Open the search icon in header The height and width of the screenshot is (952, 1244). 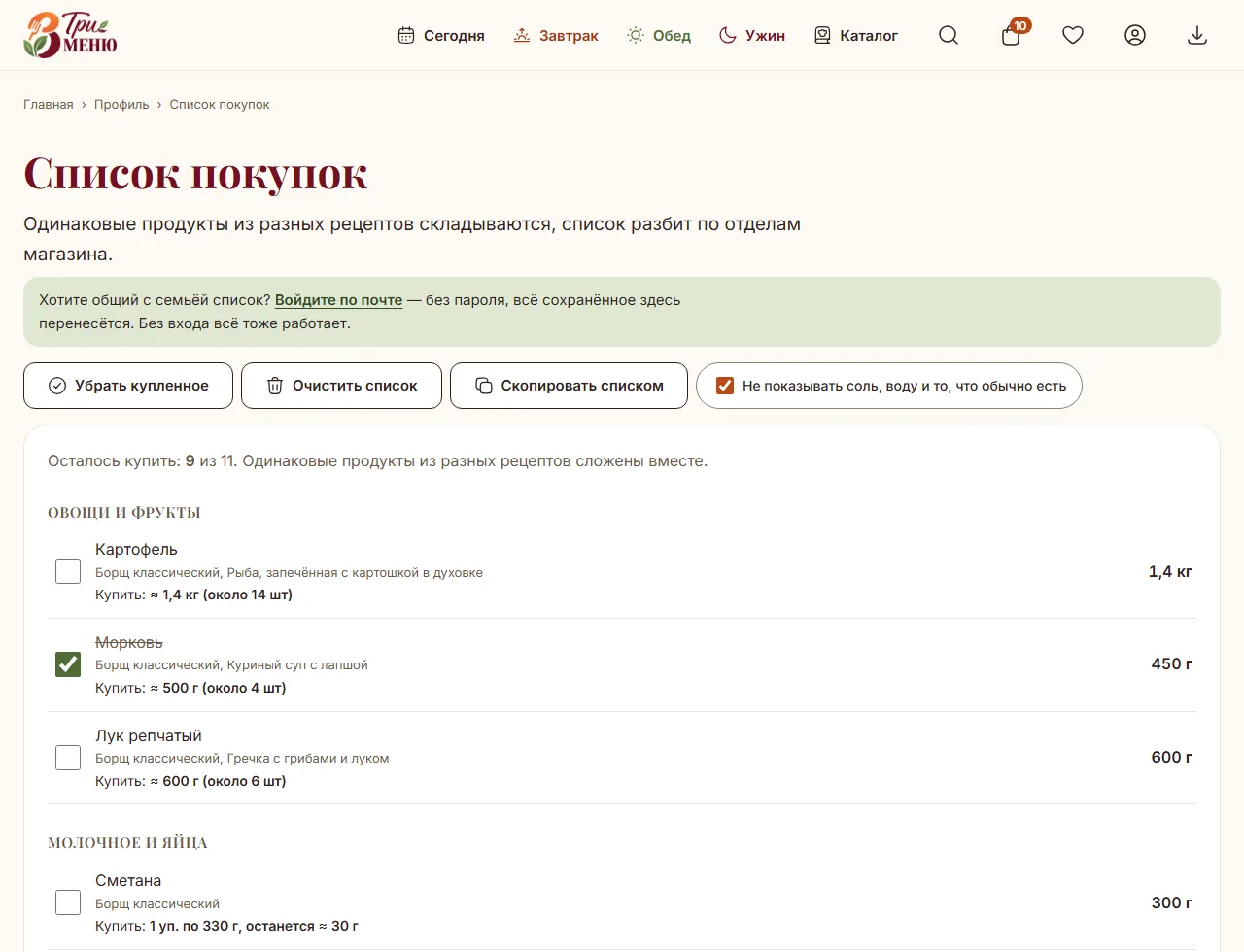click(x=949, y=36)
